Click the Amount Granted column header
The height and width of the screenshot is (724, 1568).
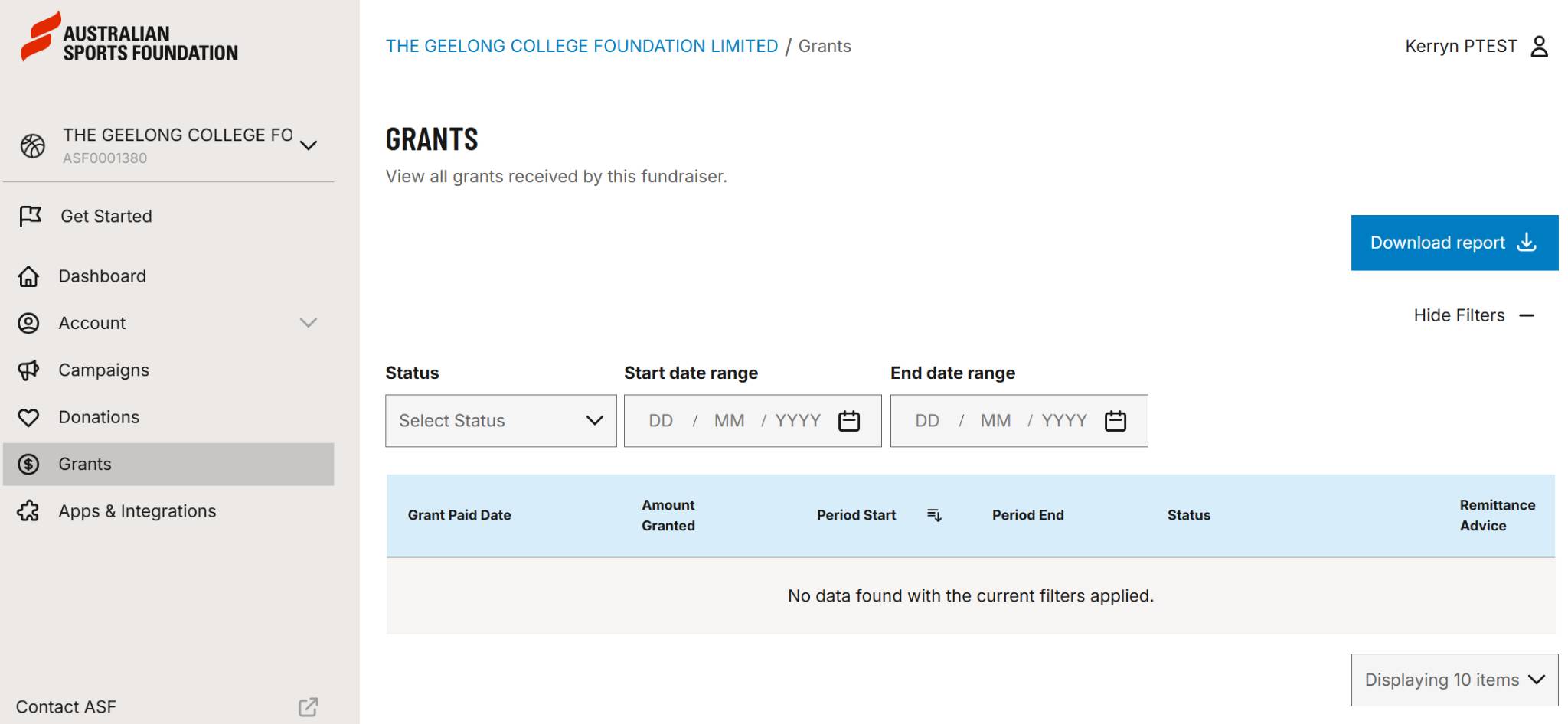click(668, 515)
